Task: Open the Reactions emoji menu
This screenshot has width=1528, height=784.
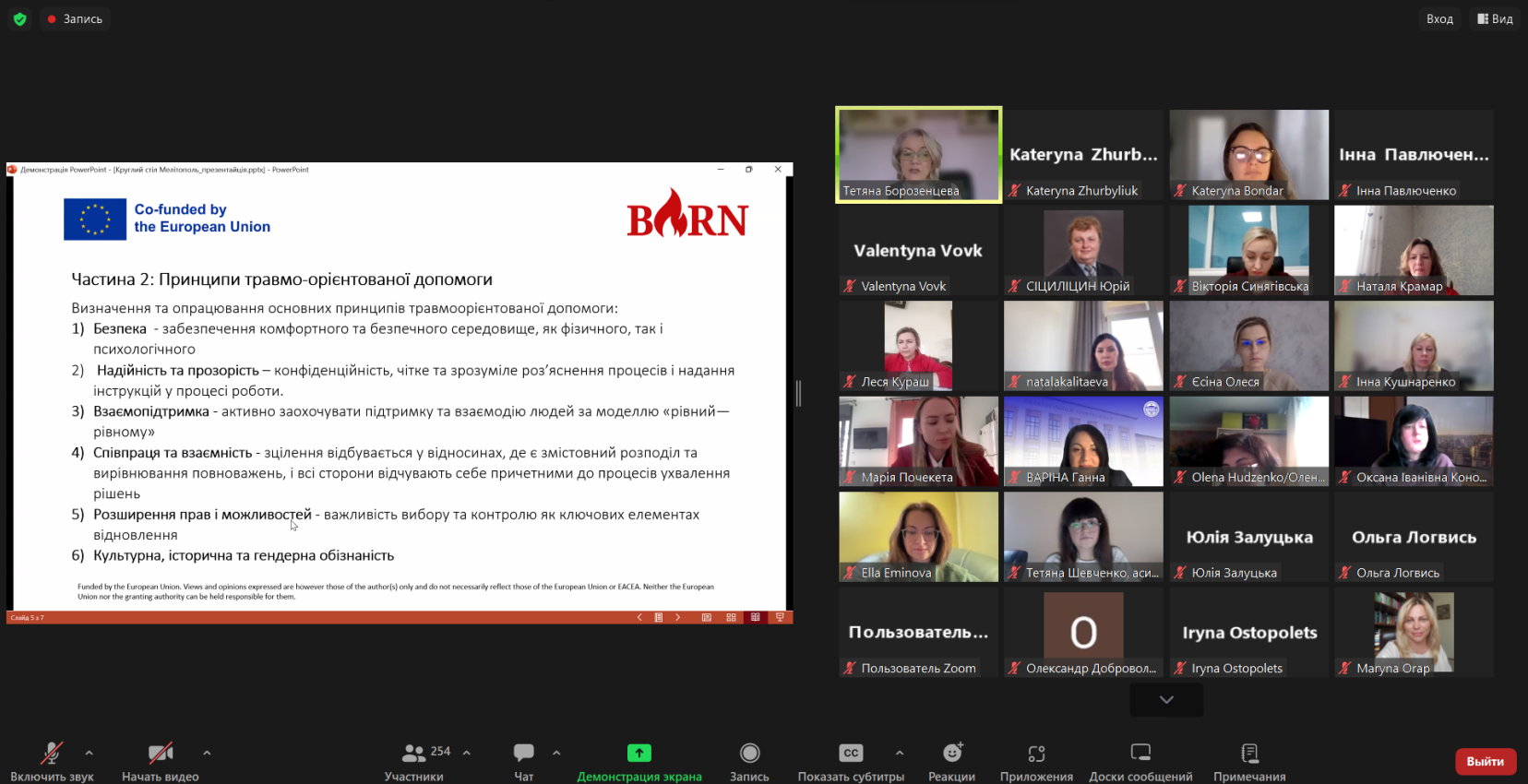Action: tap(951, 754)
